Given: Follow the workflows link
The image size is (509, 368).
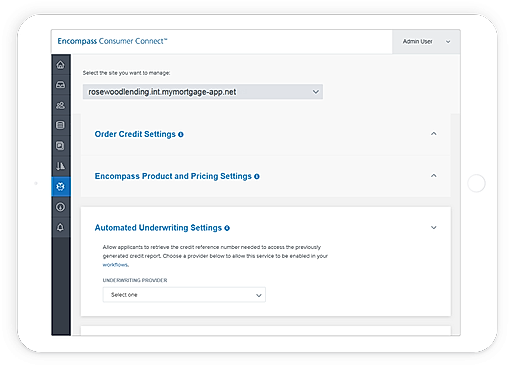Looking at the screenshot, I should pyautogui.click(x=115, y=265).
